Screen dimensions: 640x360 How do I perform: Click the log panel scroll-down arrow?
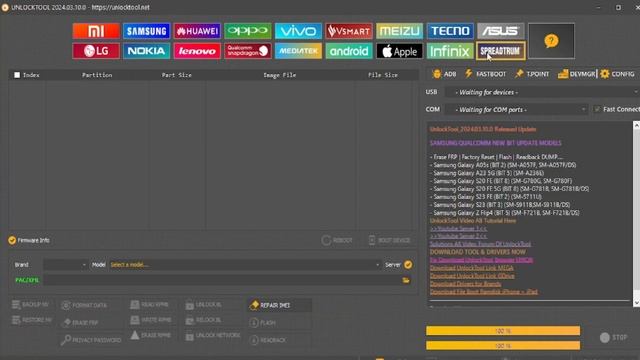(x=636, y=303)
